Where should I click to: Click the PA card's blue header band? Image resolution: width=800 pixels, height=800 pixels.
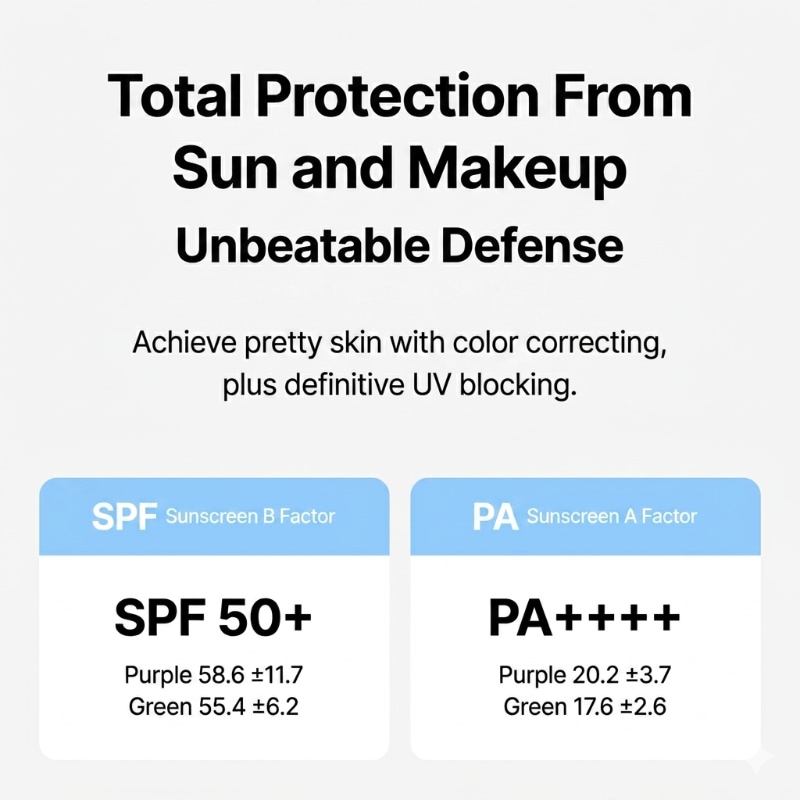(x=585, y=516)
